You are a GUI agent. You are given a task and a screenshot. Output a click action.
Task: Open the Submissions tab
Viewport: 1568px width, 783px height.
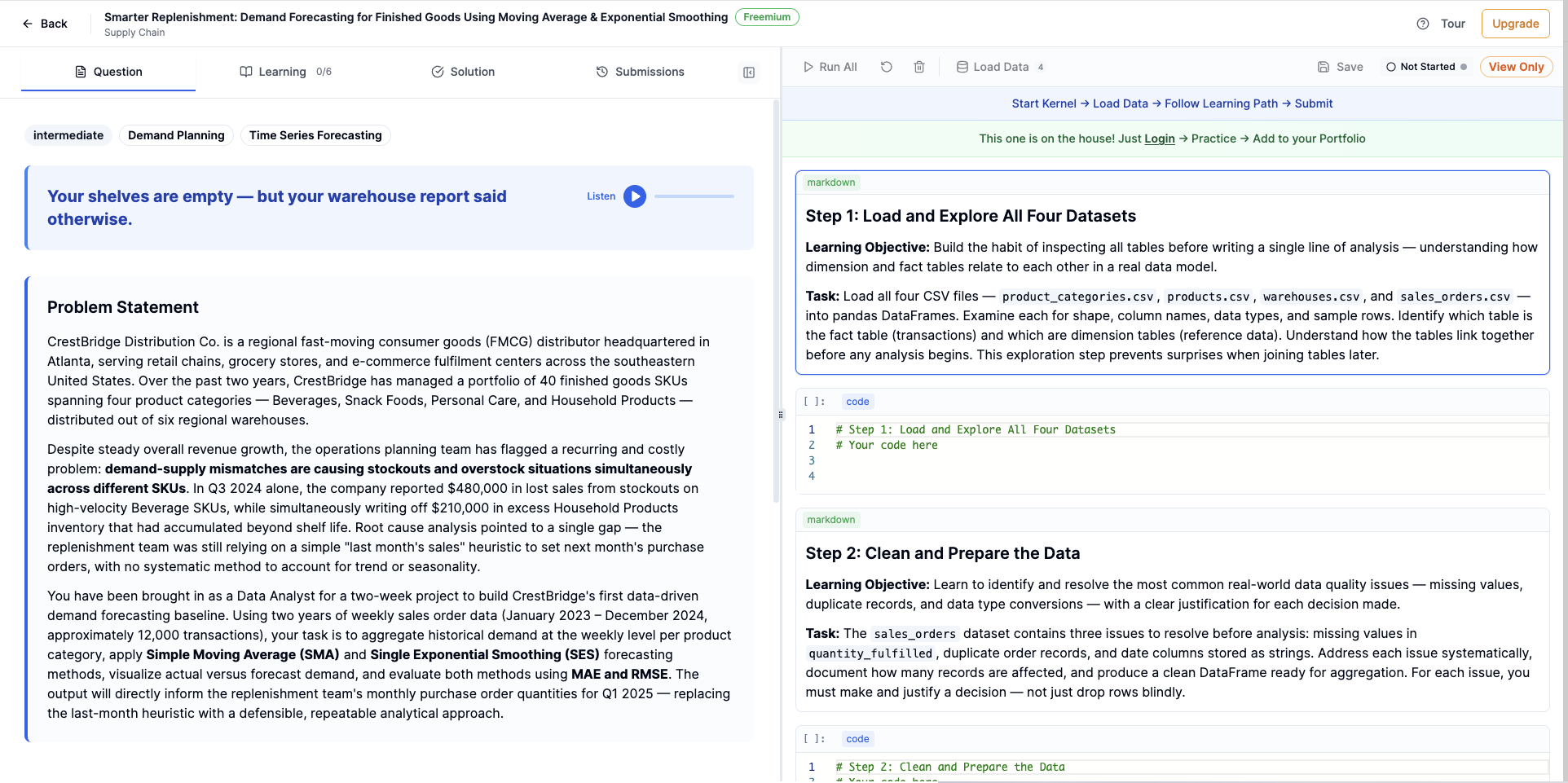(641, 72)
